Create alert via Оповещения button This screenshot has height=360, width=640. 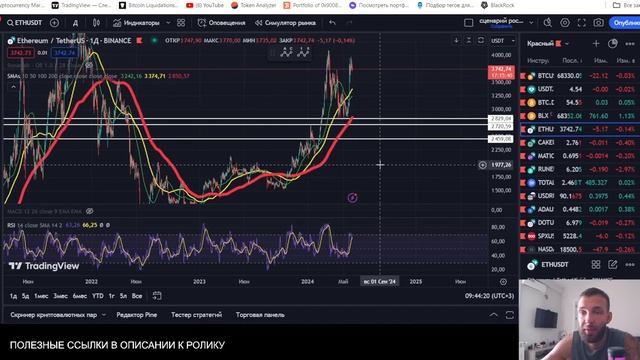(x=222, y=23)
